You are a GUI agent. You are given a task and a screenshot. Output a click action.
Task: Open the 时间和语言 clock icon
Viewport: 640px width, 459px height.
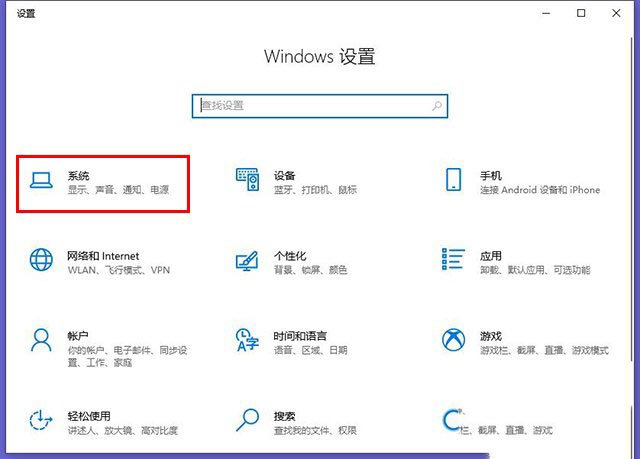pos(247,340)
